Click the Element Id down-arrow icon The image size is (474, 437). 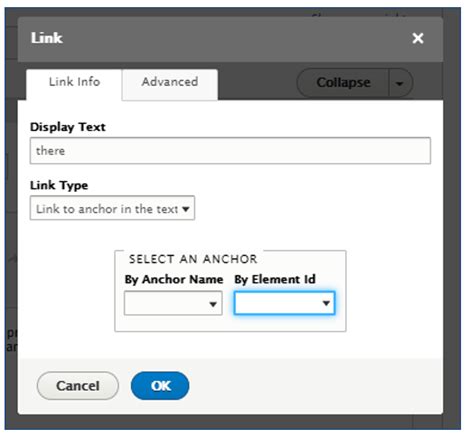click(326, 303)
